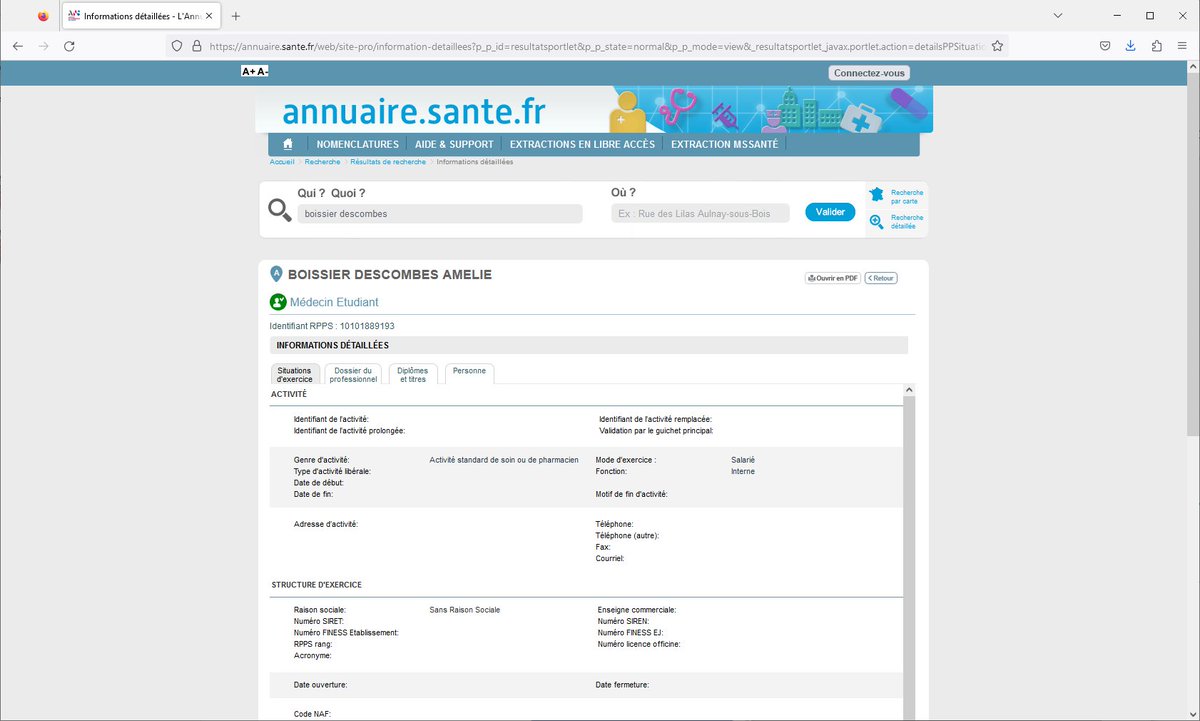Switch to the Personne tab
Image resolution: width=1200 pixels, height=721 pixels.
(x=469, y=373)
